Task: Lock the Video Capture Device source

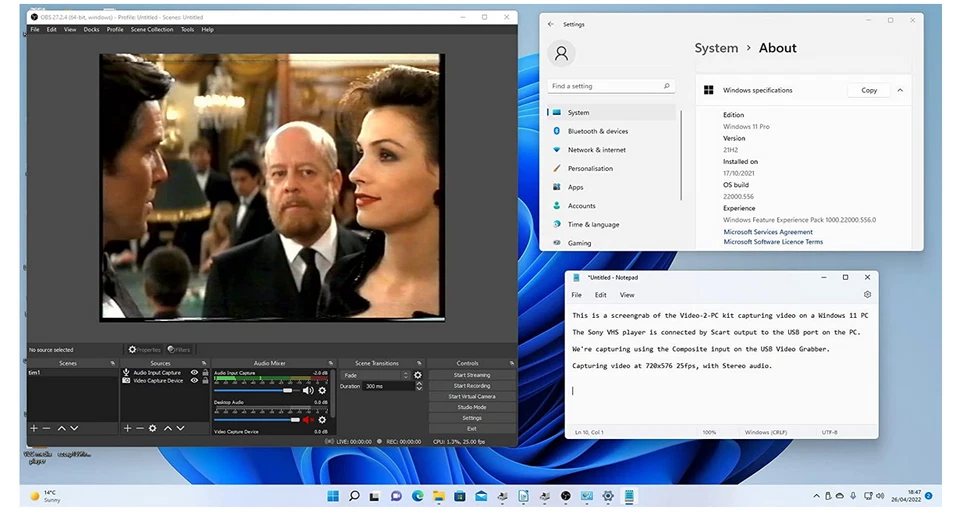Action: pos(205,381)
